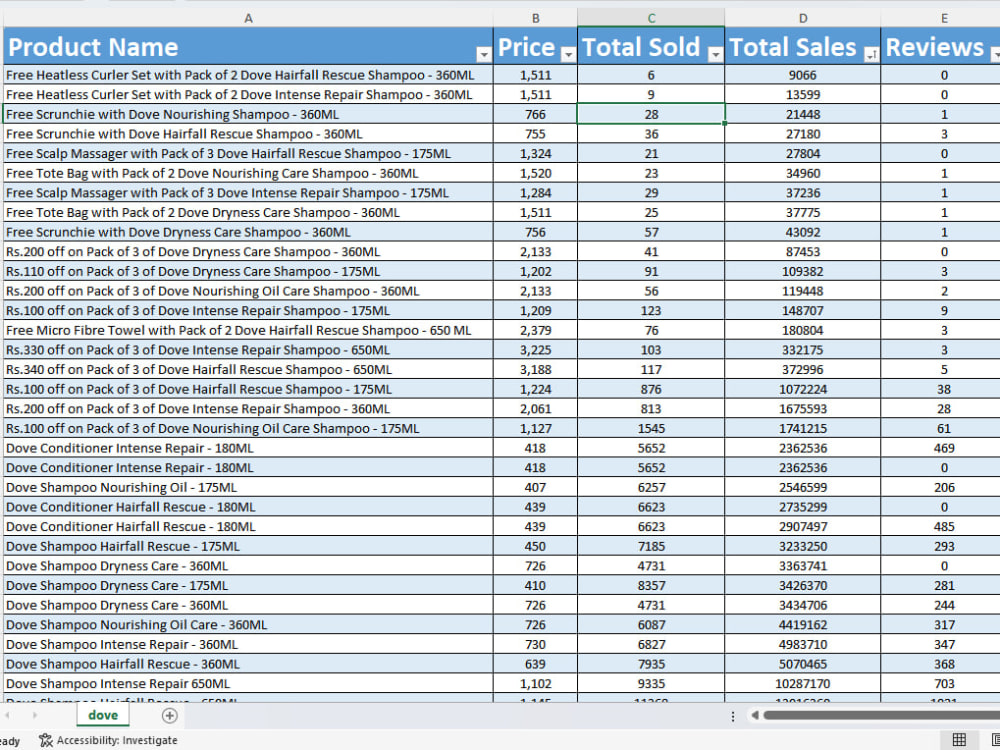
Task: Select Heatless Curler Intense Repair Shampoo cell
Action: coord(248,94)
